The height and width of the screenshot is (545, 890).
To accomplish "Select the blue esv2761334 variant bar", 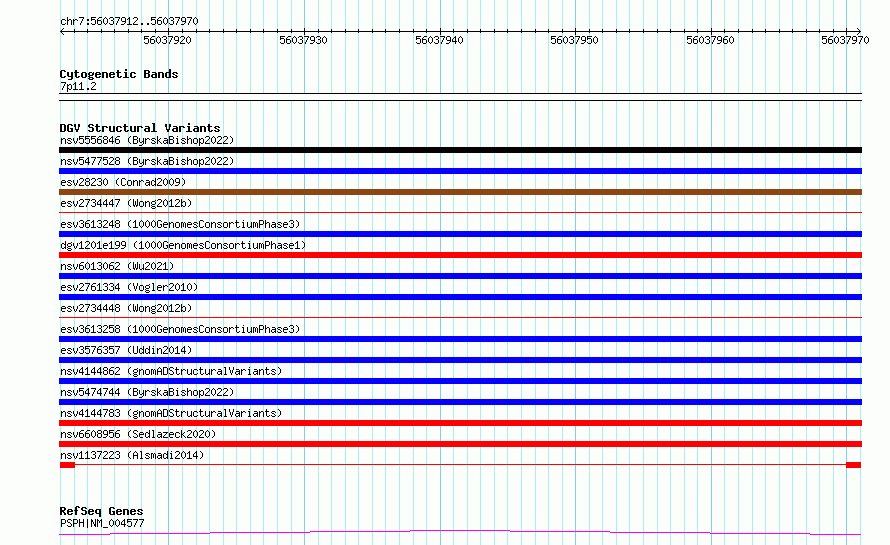I will pos(460,297).
